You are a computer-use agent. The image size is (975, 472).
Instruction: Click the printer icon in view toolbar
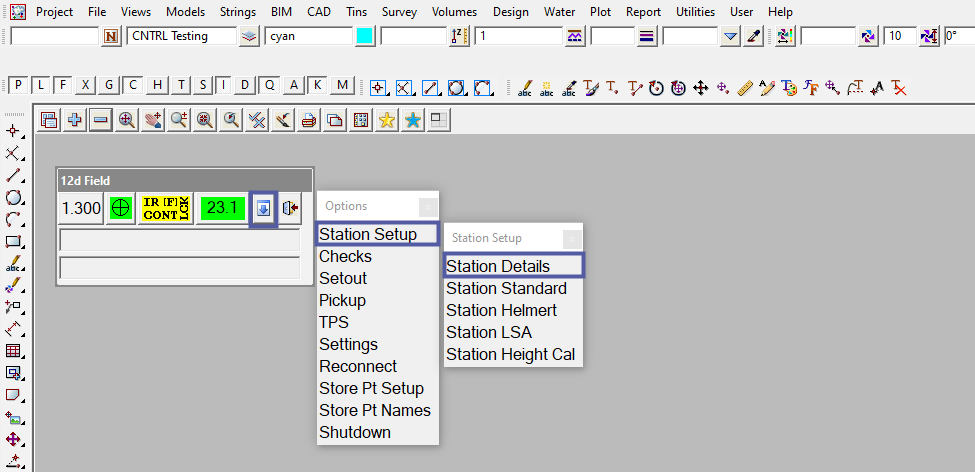tap(309, 120)
